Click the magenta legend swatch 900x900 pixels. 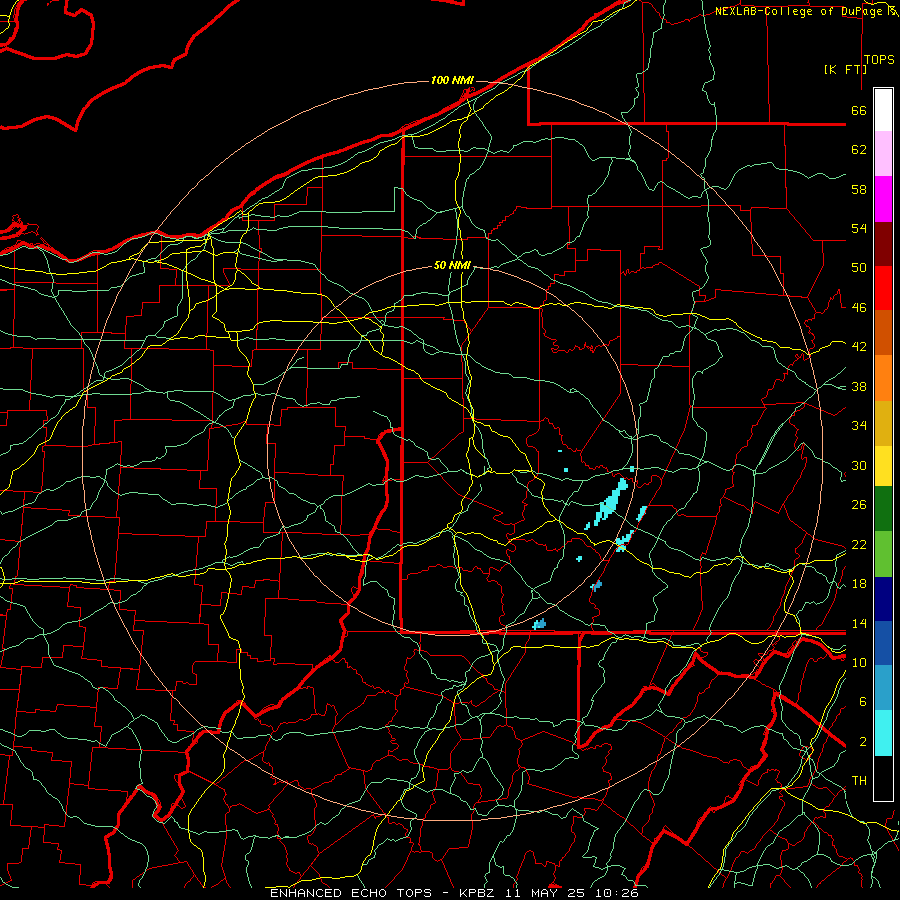pyautogui.click(x=883, y=199)
